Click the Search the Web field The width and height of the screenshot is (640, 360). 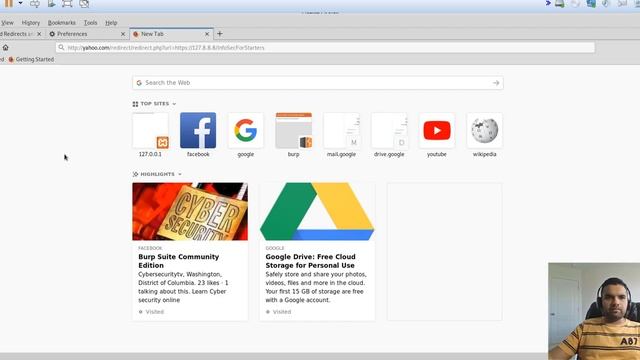(x=318, y=83)
